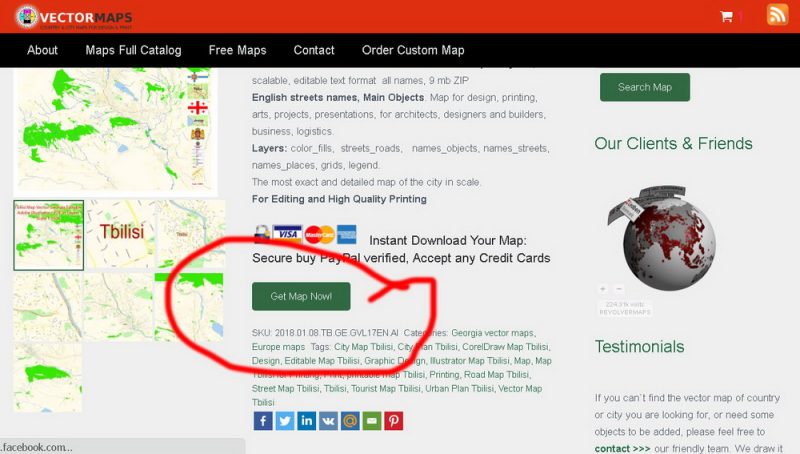800x454 pixels.
Task: Share page via VK icon
Action: [328, 421]
